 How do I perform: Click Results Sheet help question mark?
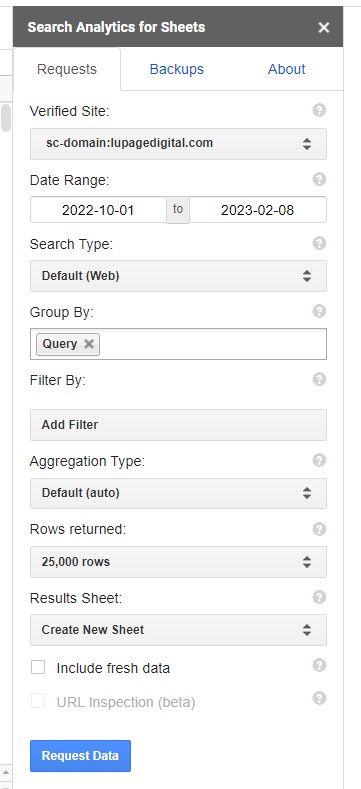pos(319,597)
